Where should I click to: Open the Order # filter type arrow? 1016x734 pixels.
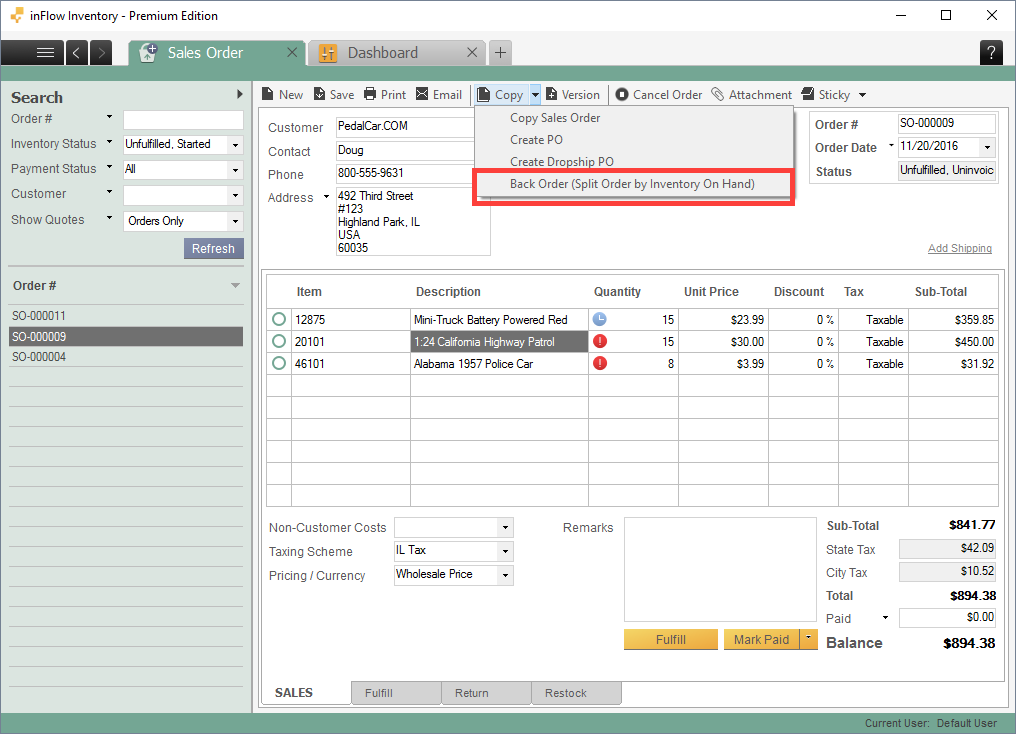coord(109,117)
